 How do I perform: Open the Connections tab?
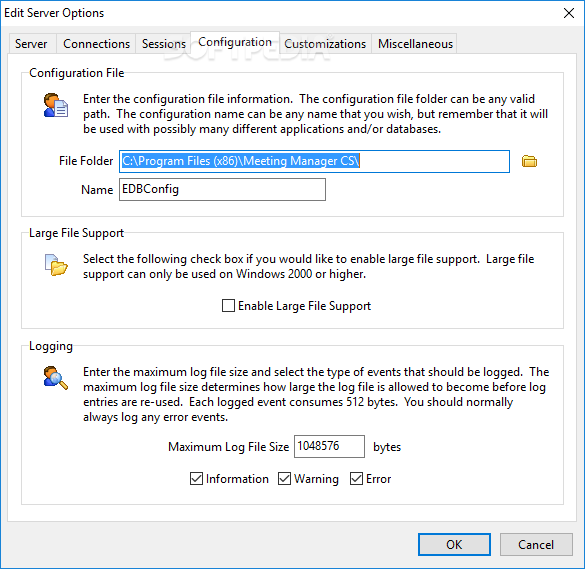pyautogui.click(x=96, y=44)
